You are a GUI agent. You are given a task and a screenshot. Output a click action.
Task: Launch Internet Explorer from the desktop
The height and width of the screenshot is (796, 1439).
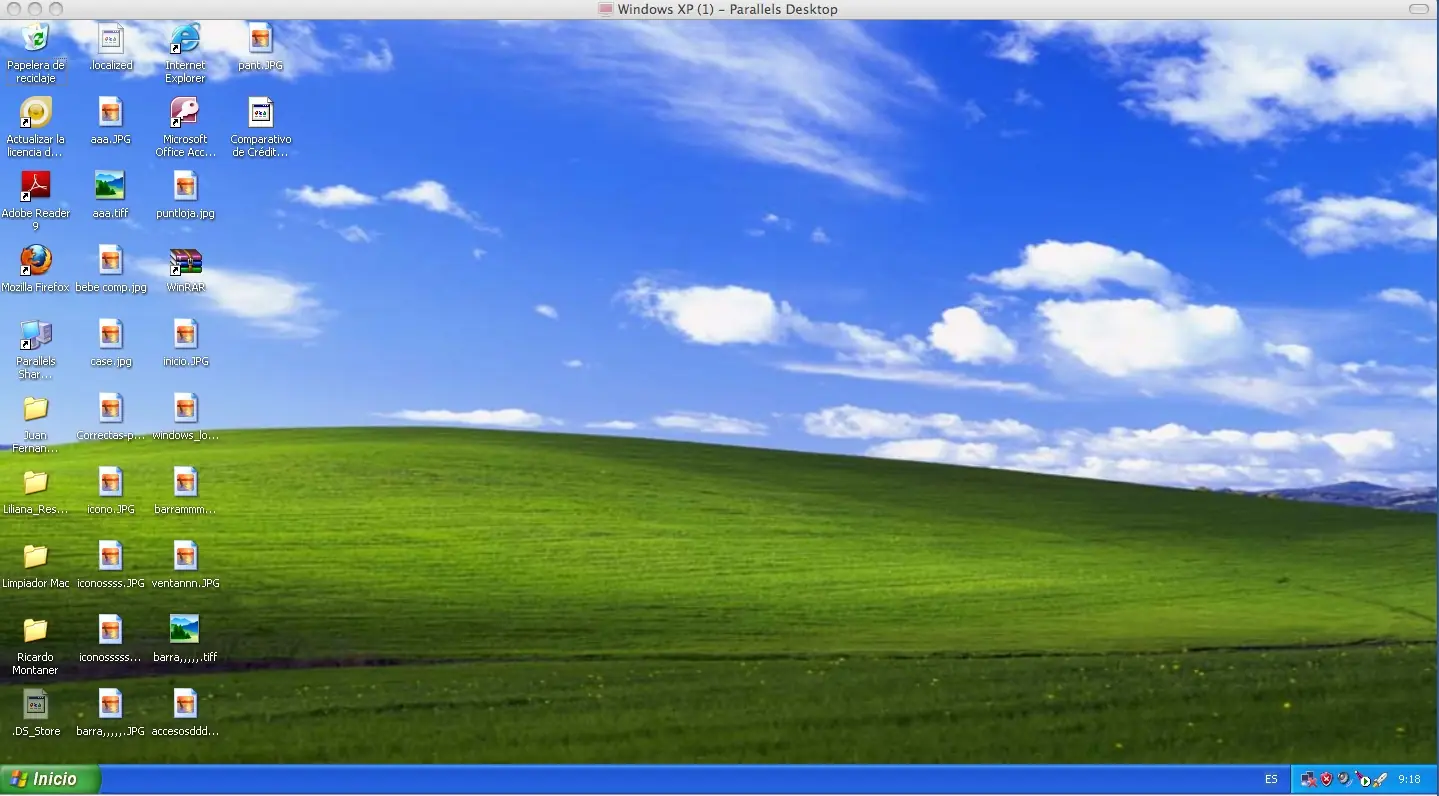point(185,39)
